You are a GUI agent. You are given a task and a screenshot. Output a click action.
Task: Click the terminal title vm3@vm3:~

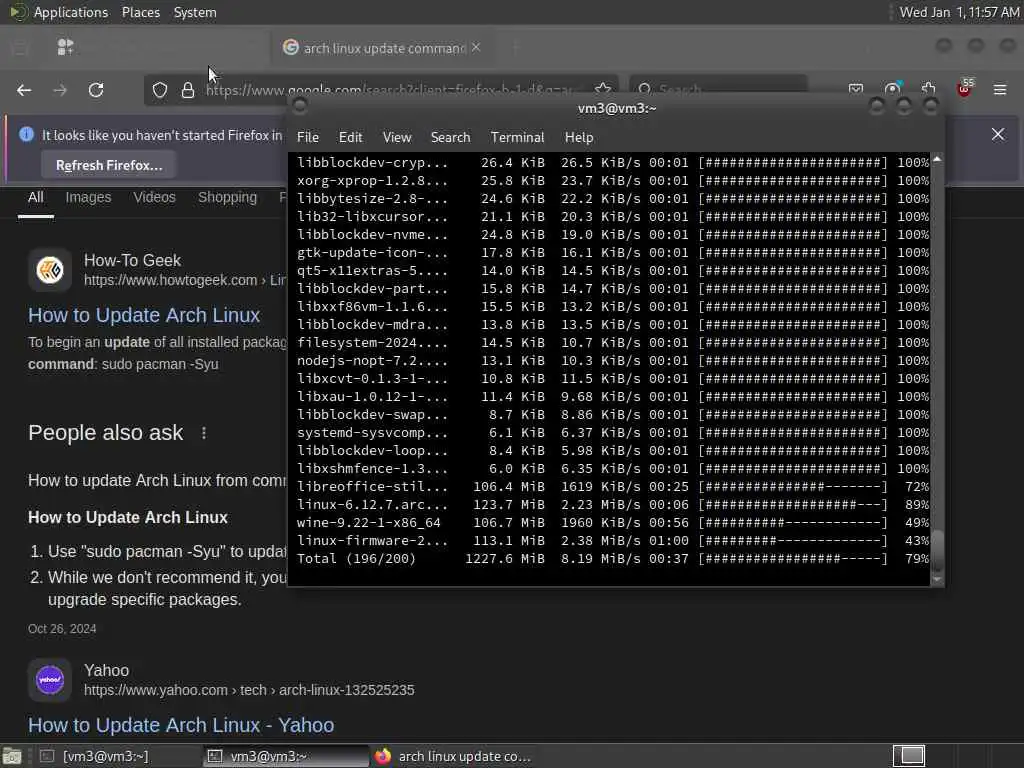point(616,108)
